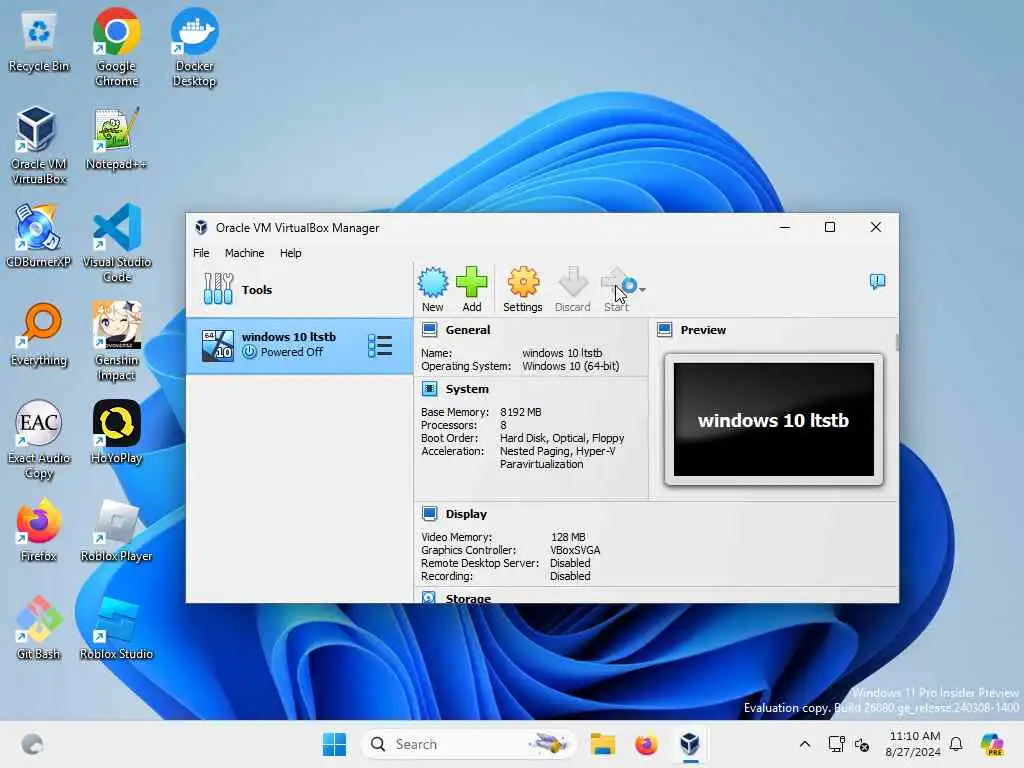Click the Windows 10 (64-bit) operating system value
This screenshot has width=1024, height=768.
pos(570,366)
